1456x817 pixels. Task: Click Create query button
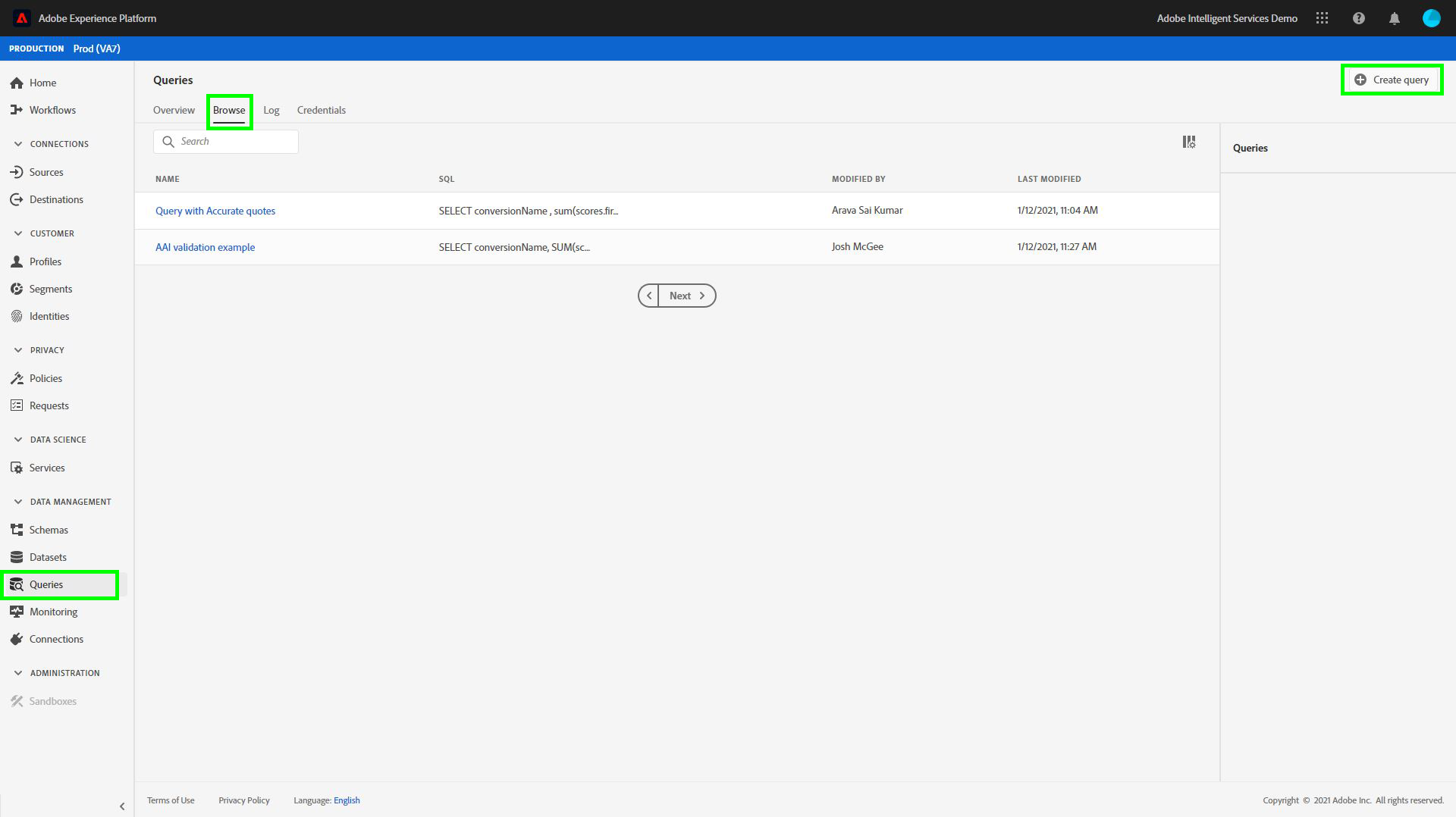[1392, 80]
